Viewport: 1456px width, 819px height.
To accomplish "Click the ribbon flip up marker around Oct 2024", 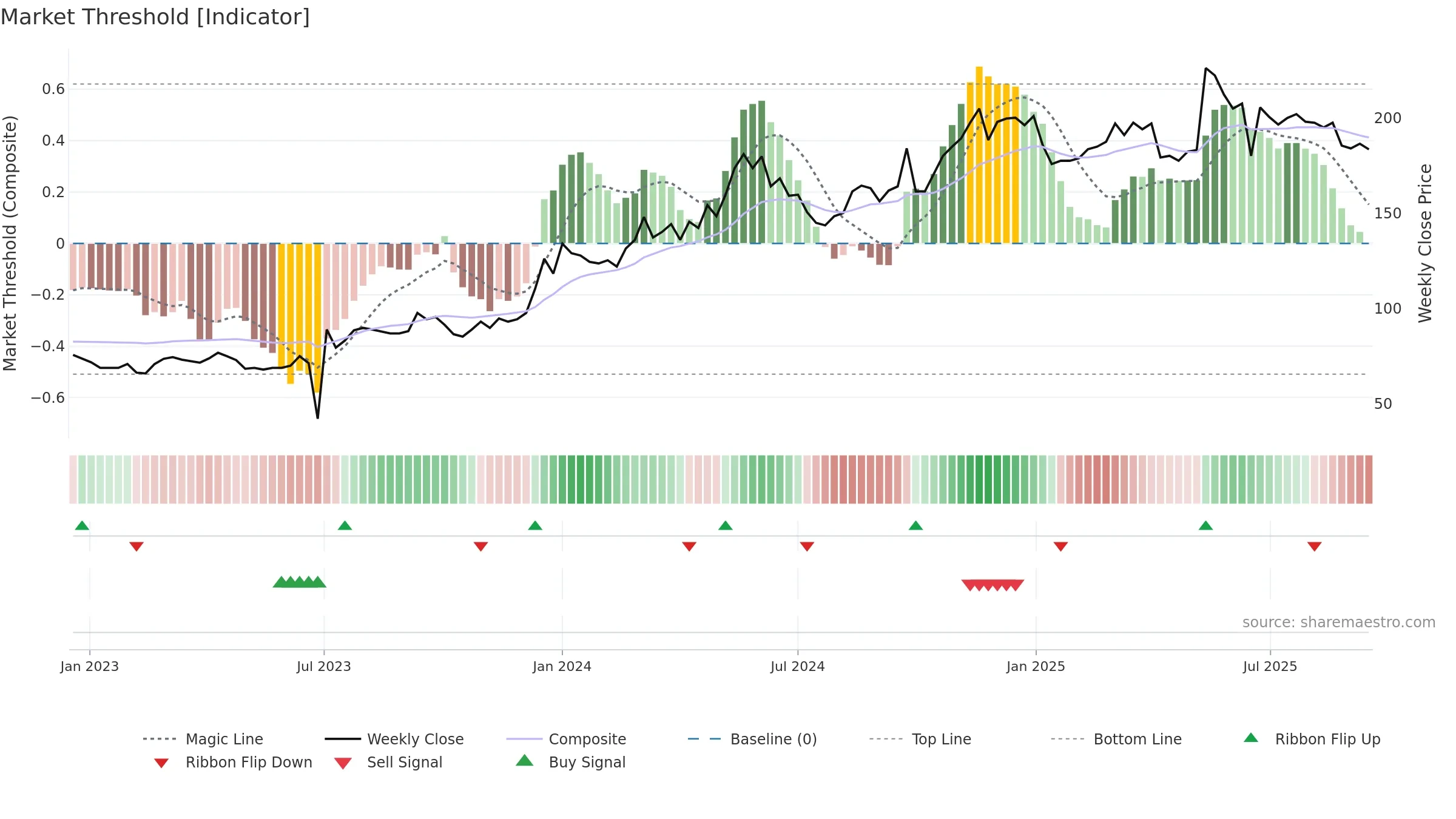I will tap(916, 525).
